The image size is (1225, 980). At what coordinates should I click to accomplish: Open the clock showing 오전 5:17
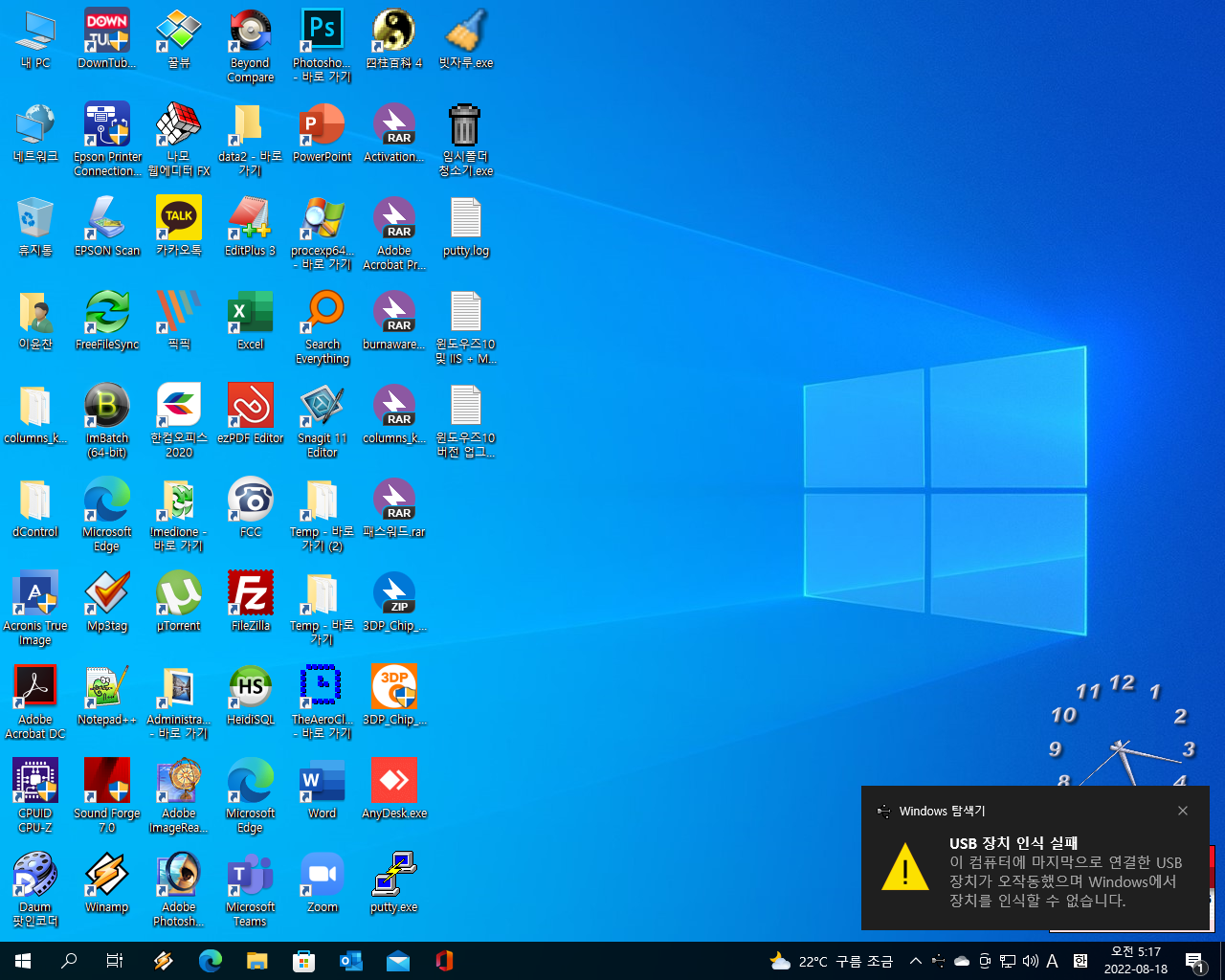(x=1136, y=961)
